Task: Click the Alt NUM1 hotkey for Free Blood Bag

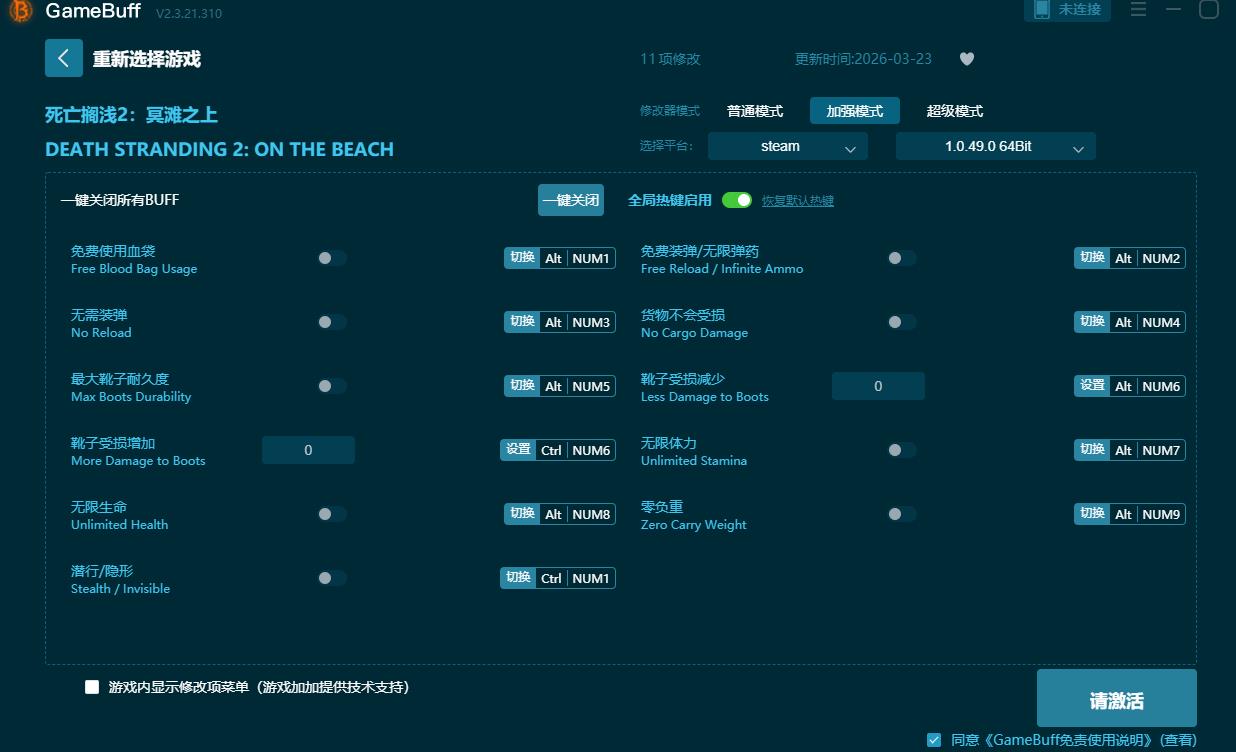Action: tap(577, 258)
